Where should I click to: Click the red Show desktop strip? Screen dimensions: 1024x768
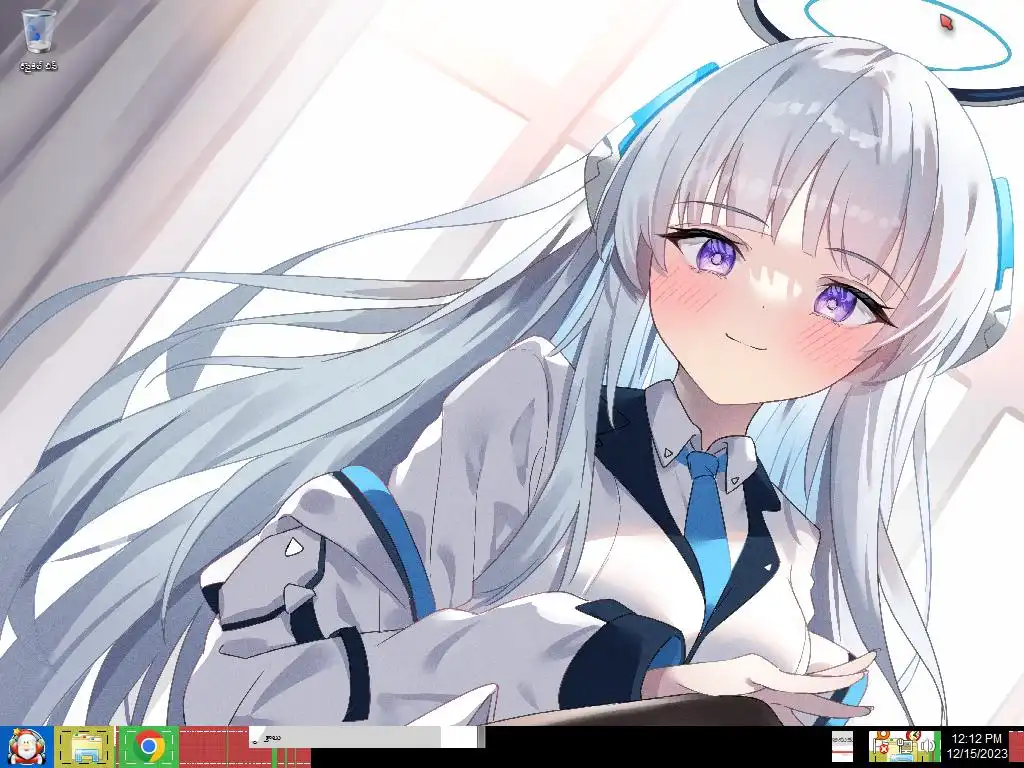tap(1017, 746)
